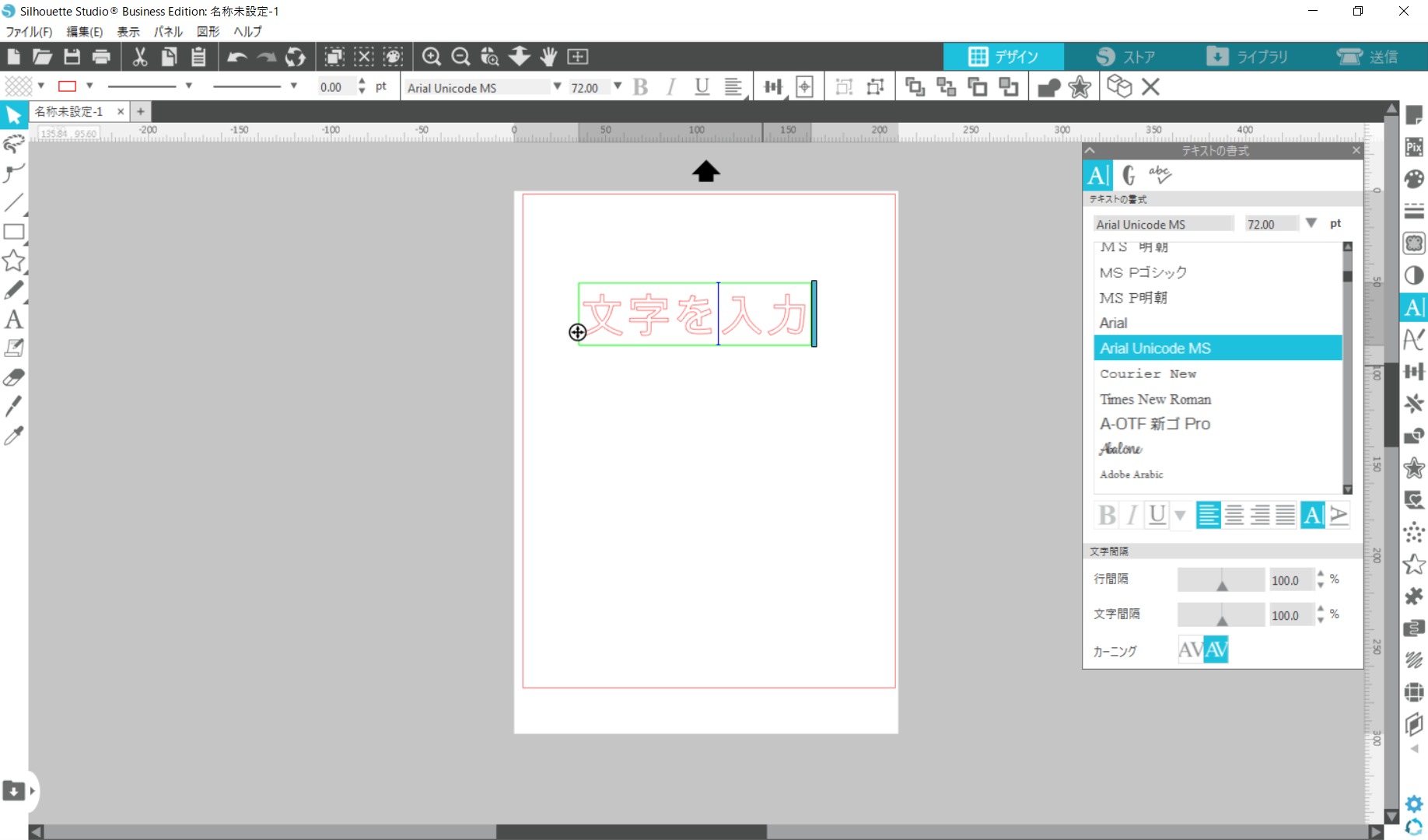Set center text alignment in panel
The height and width of the screenshot is (840, 1428).
tap(1234, 515)
